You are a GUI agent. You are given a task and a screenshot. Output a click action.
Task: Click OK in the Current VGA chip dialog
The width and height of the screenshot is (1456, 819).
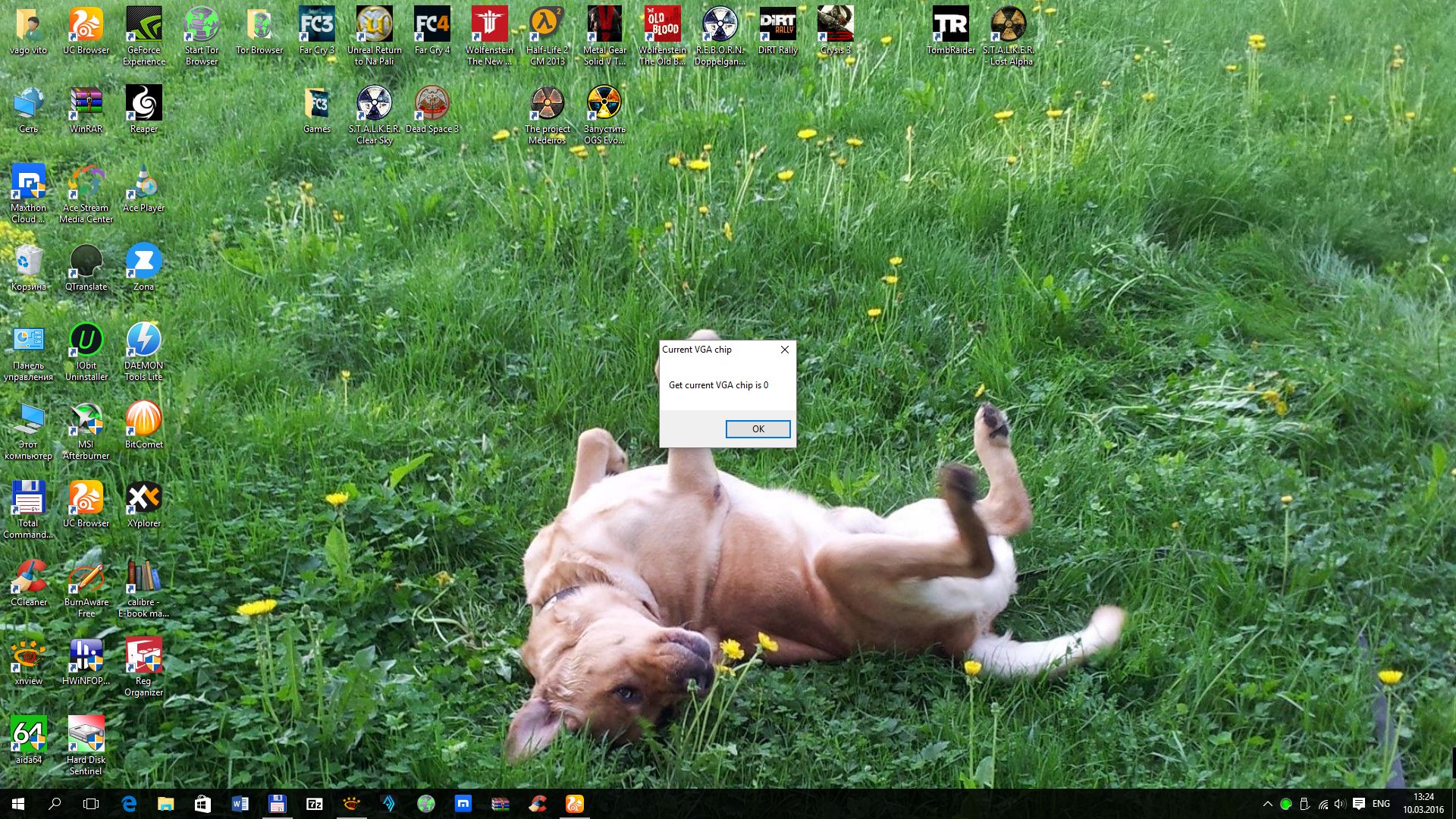[x=758, y=429]
